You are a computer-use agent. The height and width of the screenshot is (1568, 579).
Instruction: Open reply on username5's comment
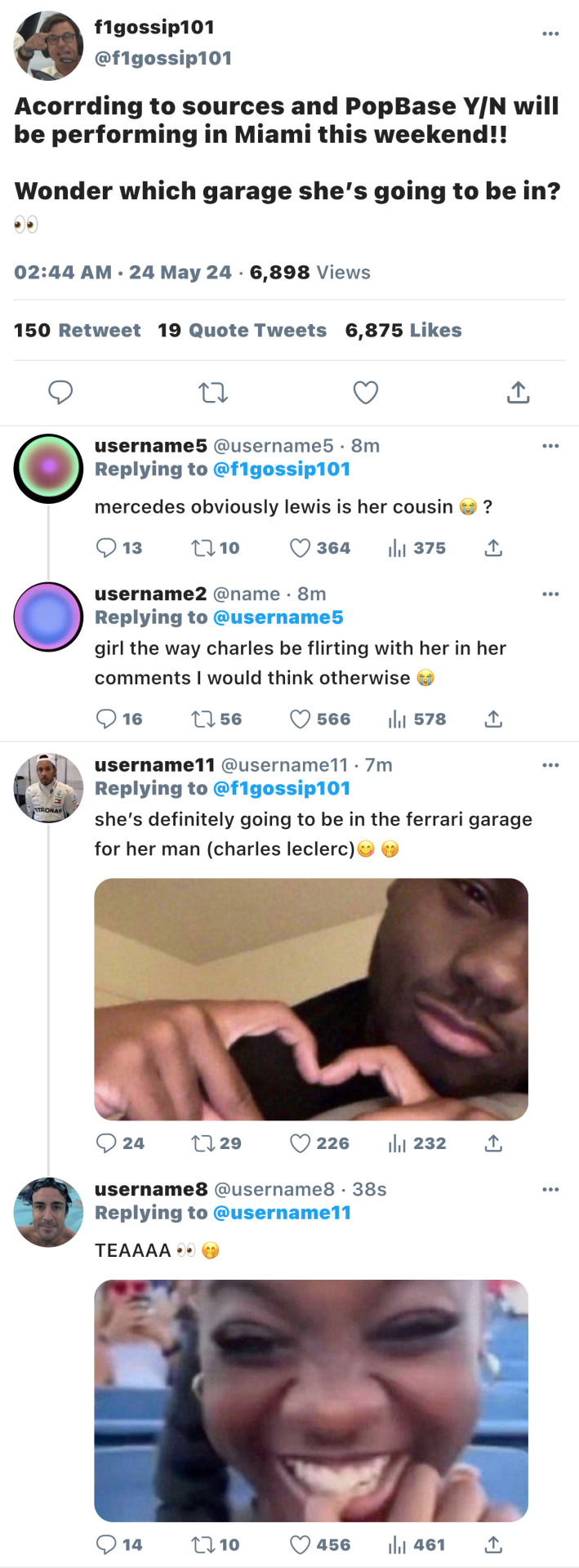tap(106, 547)
